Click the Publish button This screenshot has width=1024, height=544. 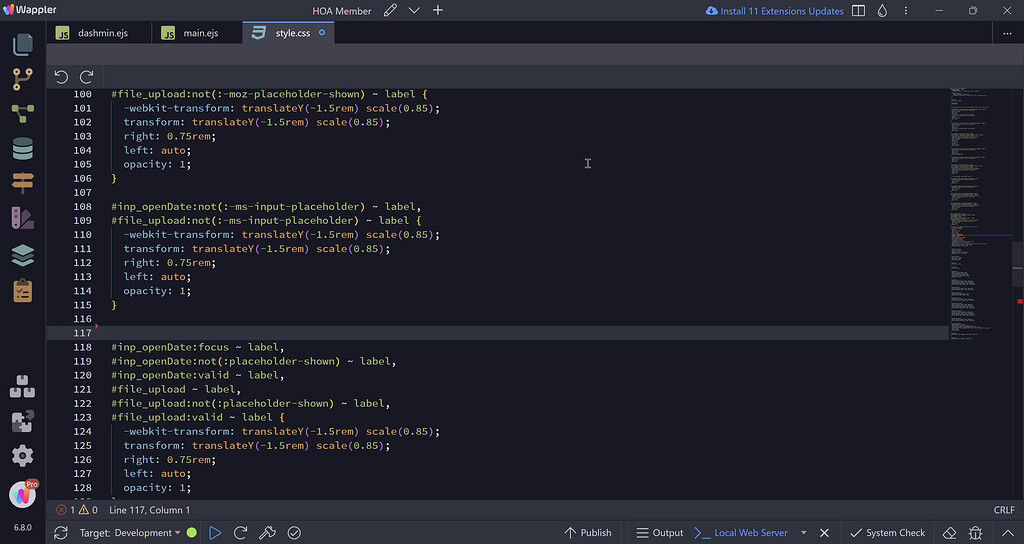click(588, 533)
